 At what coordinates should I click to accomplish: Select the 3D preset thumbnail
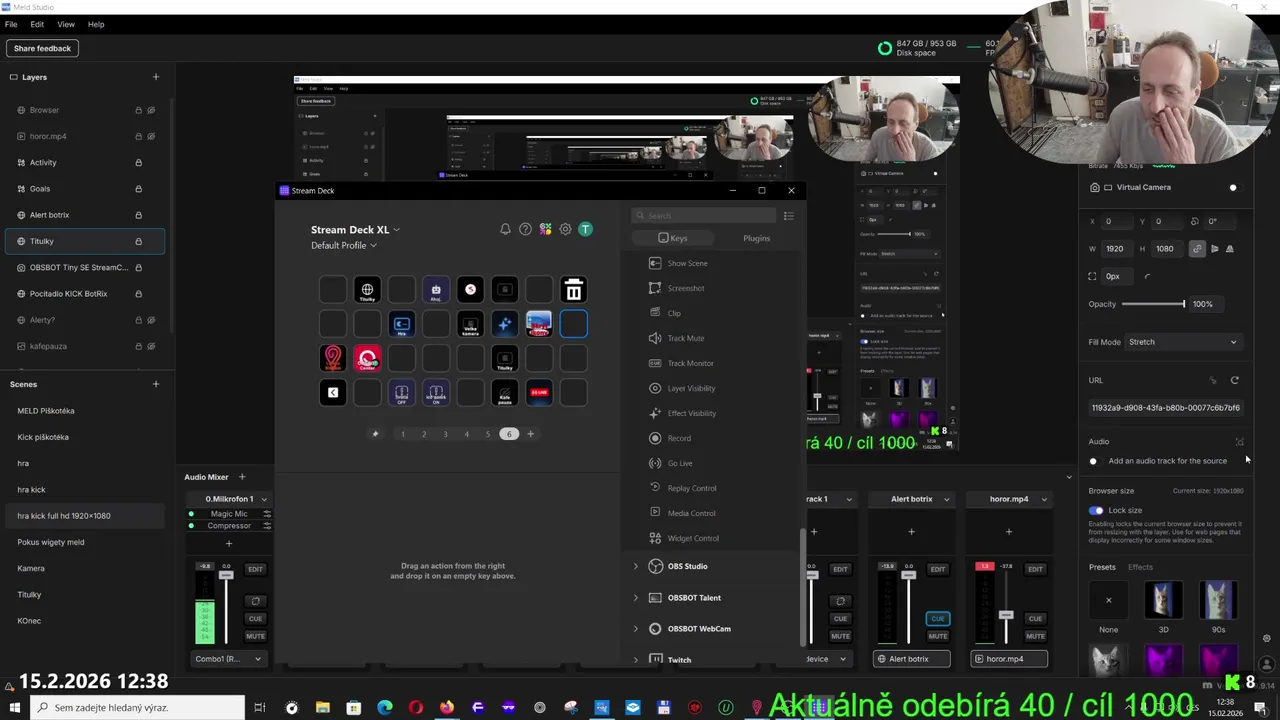1163,601
